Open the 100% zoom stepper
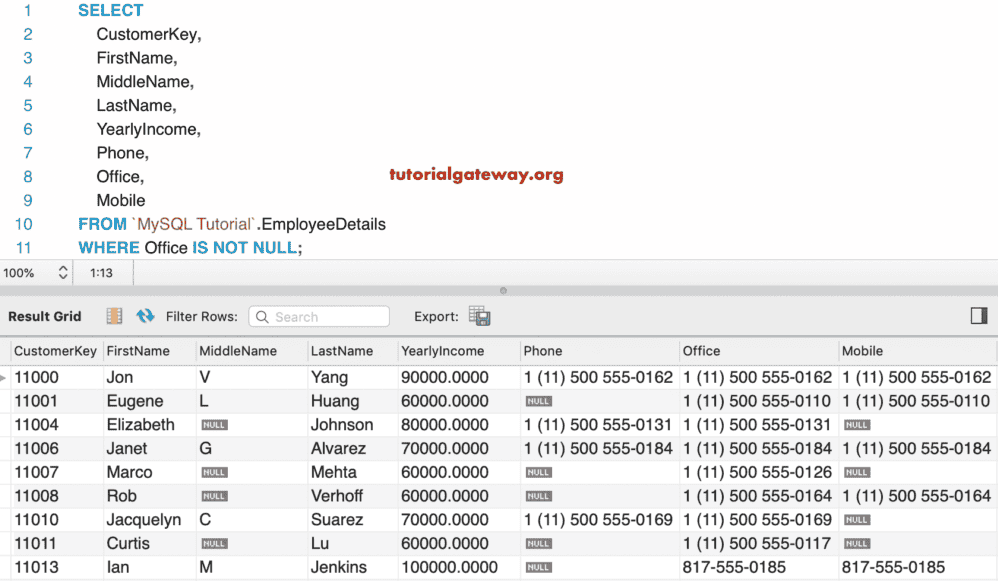Screen dimensions: 998x581 click(63, 273)
